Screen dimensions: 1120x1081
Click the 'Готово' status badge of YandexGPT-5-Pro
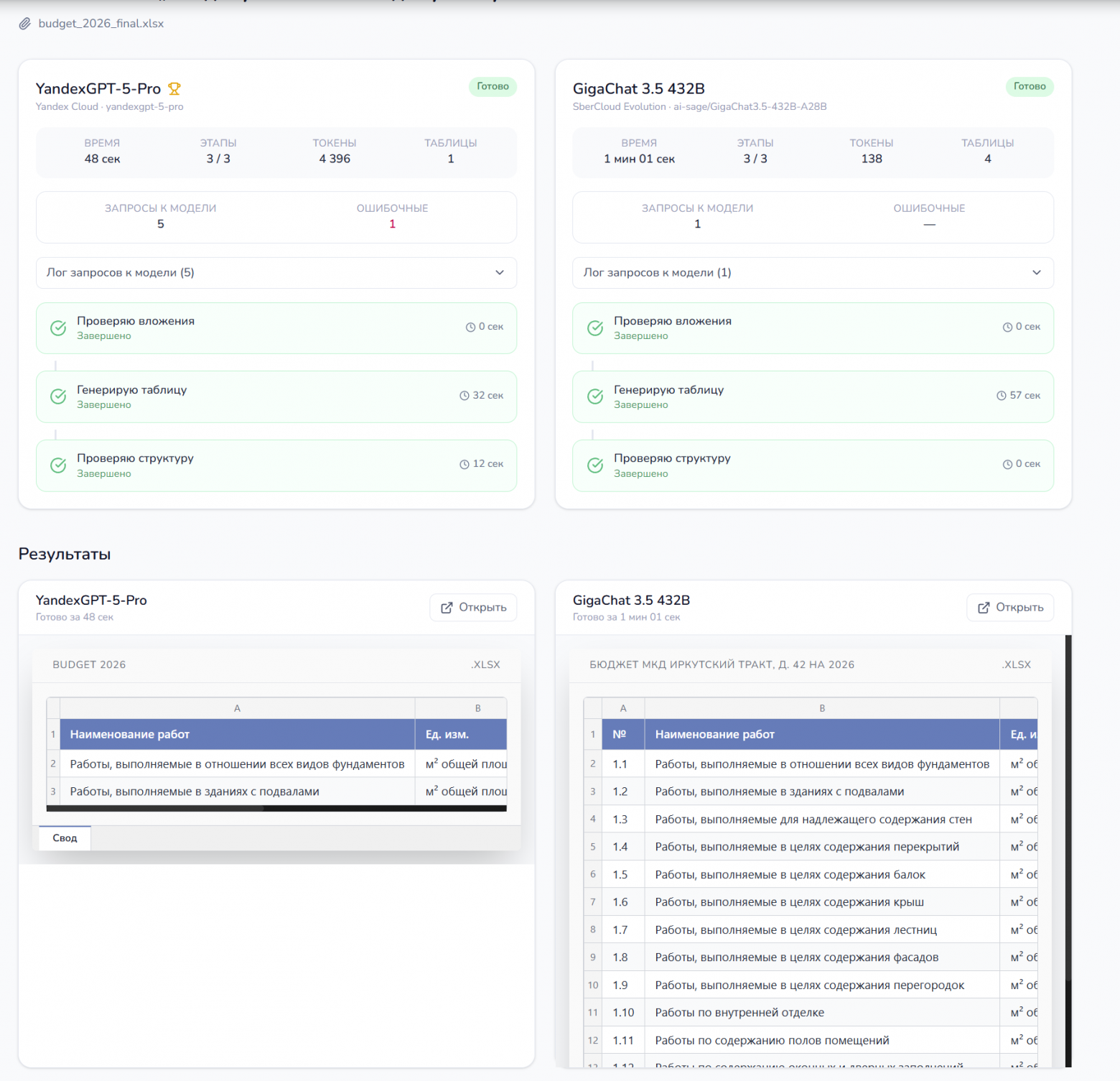click(x=493, y=86)
